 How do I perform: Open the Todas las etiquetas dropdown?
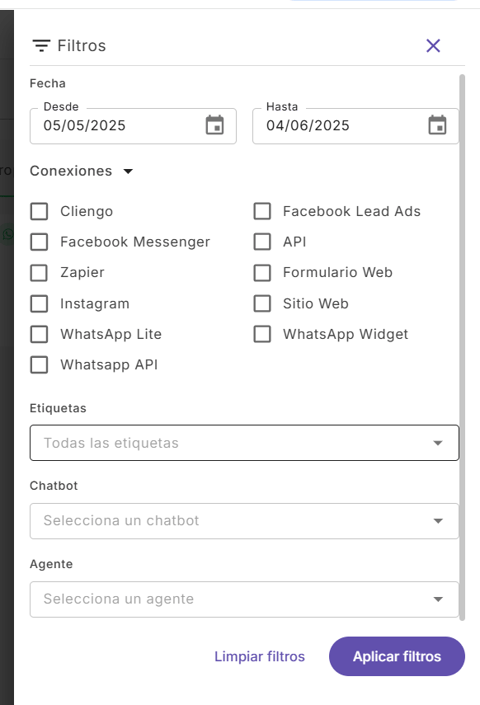click(244, 443)
